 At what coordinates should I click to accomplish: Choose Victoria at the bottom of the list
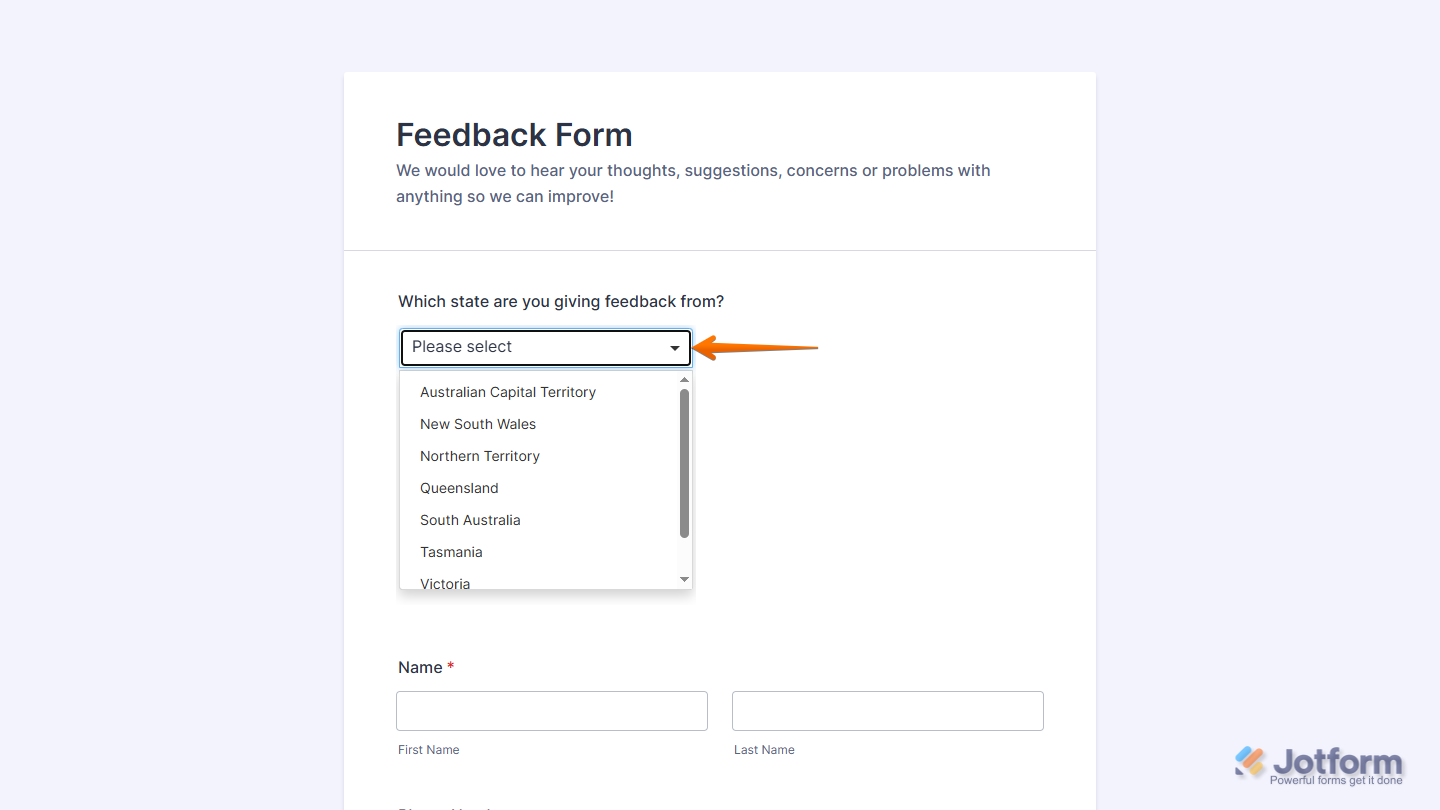point(445,582)
